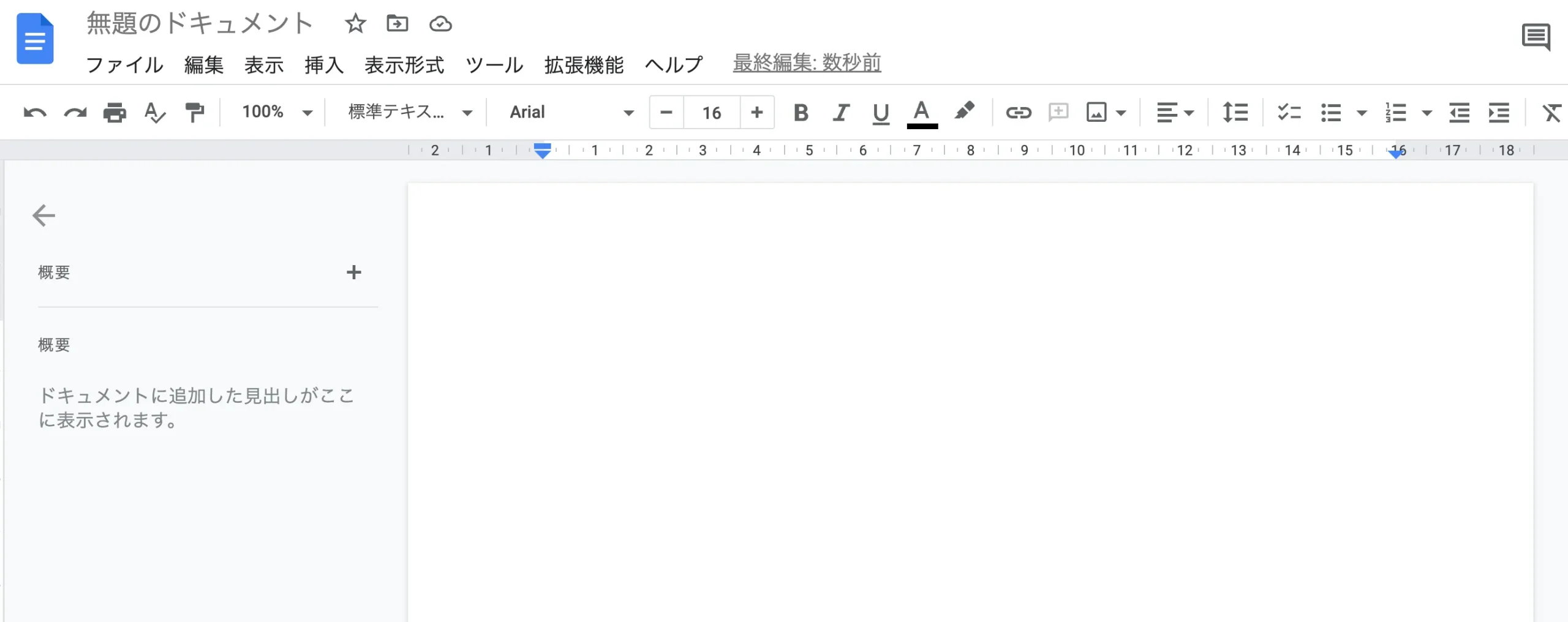This screenshot has width=1568, height=622.
Task: Open the 表示形式 menu
Action: [404, 64]
